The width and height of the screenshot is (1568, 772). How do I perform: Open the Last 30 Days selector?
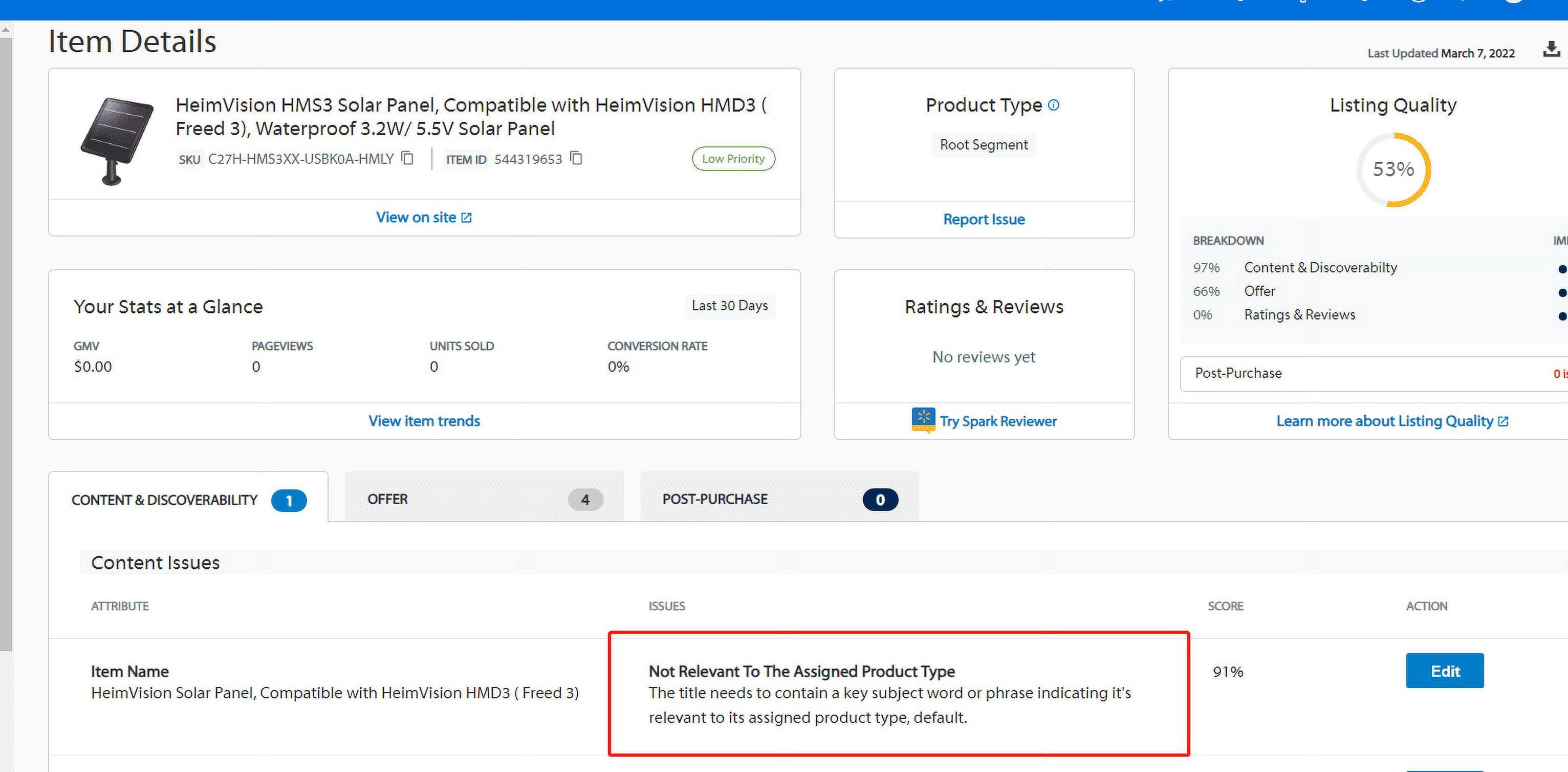(x=729, y=306)
